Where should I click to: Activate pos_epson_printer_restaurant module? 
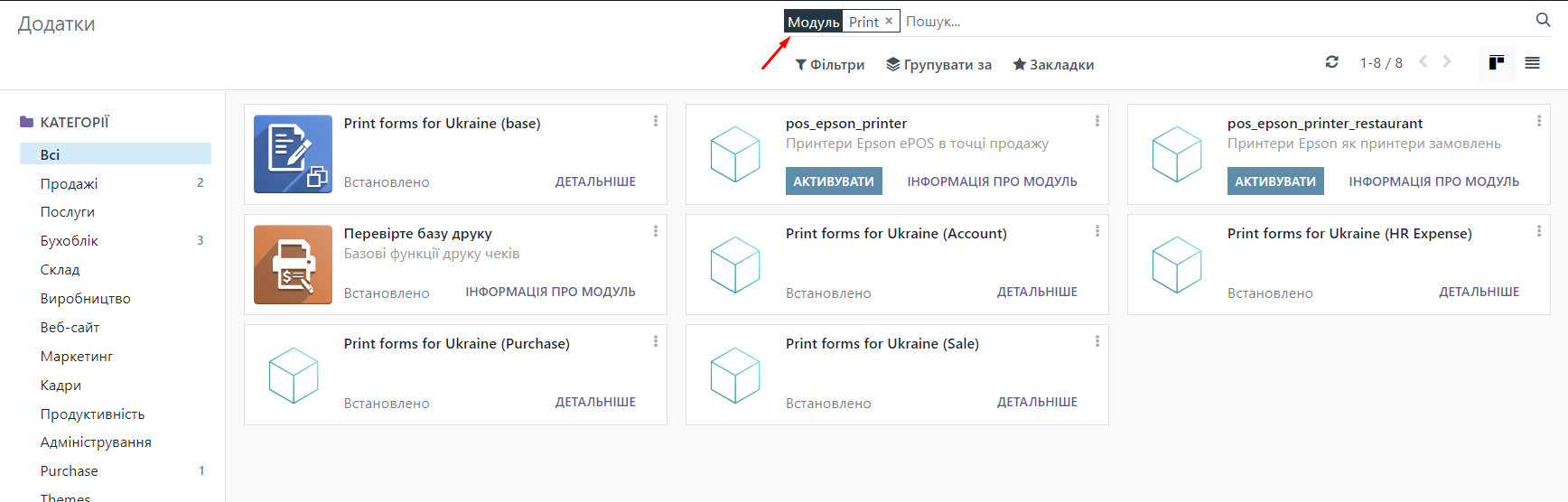click(x=1274, y=181)
